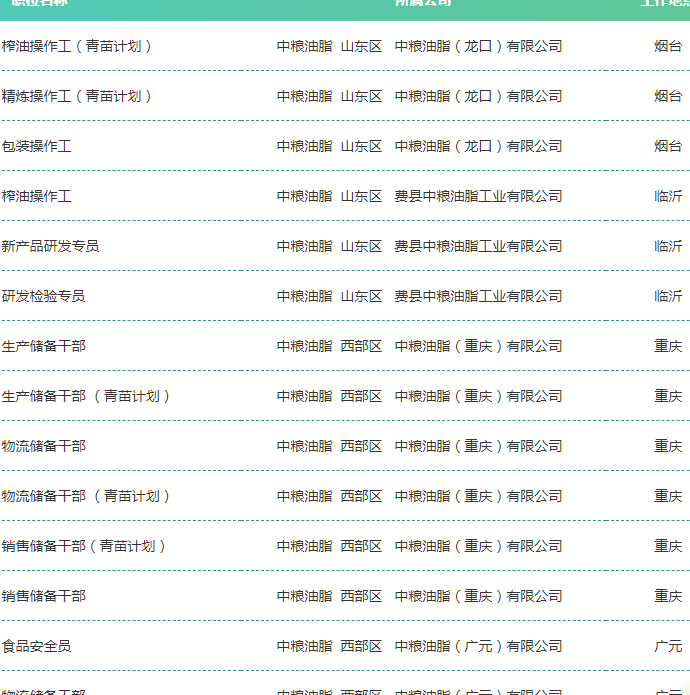The image size is (690, 695).
Task: Open the 包装操作工 job listing
Action: tap(36, 146)
